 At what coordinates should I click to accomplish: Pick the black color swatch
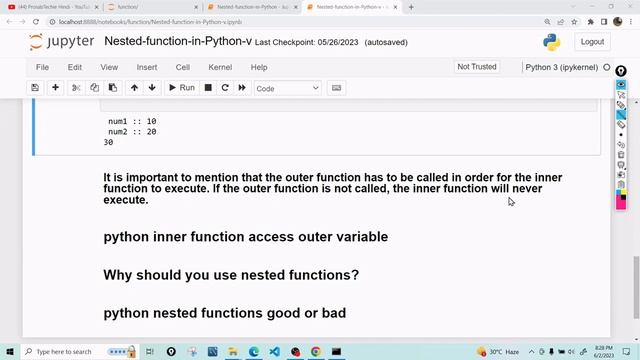[x=623, y=197]
